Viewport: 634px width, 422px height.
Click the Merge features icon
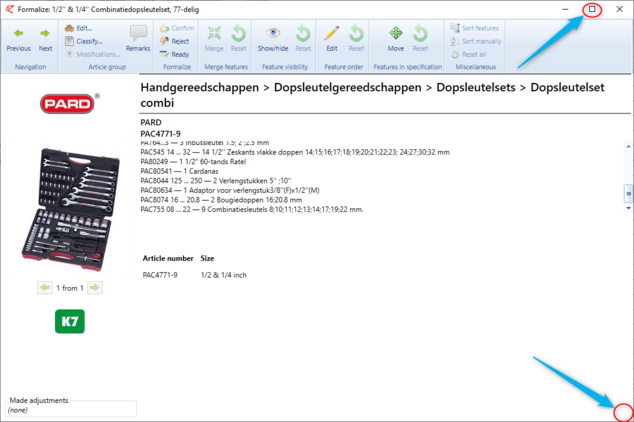coord(214,39)
